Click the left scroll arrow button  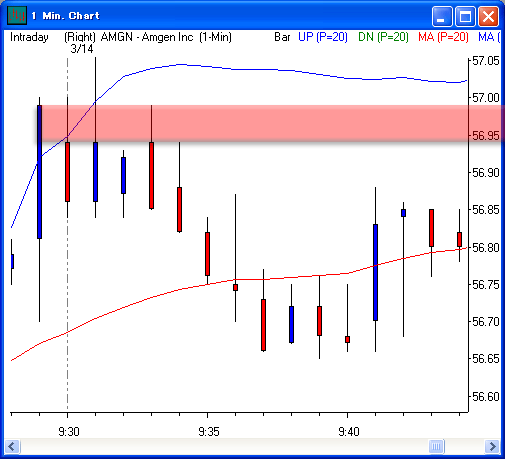coord(12,446)
